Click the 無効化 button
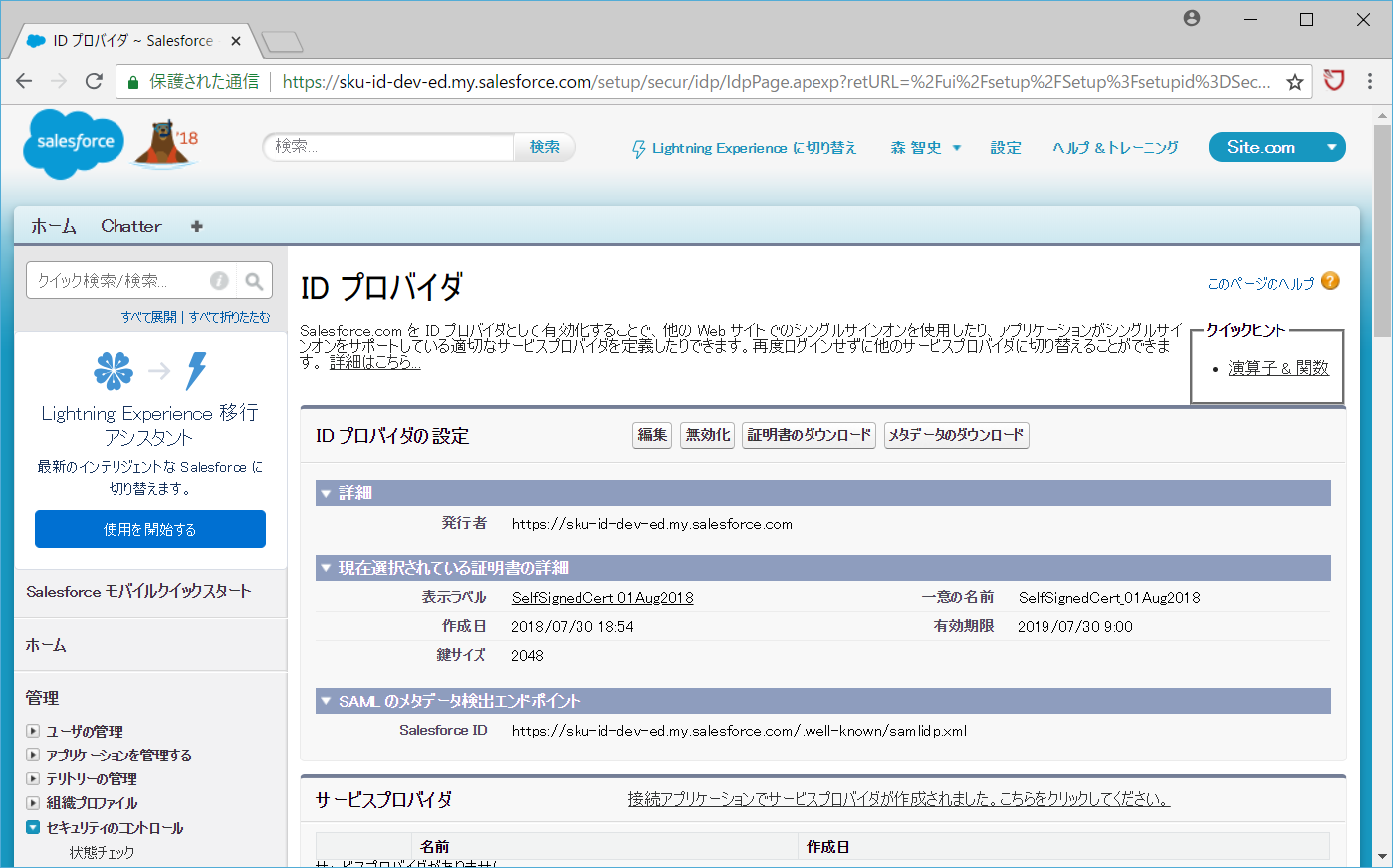The height and width of the screenshot is (868, 1393). [x=707, y=435]
